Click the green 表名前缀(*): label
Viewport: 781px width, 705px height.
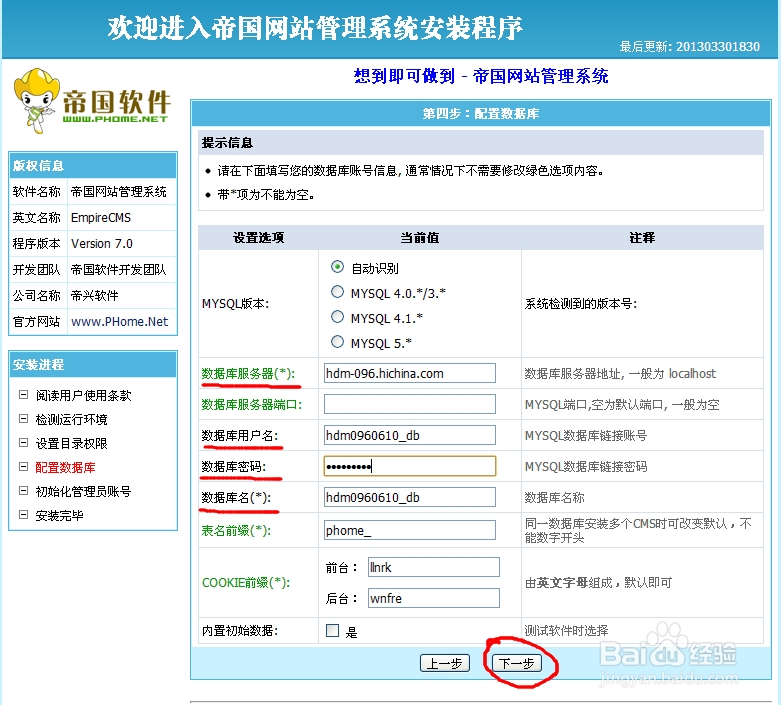point(236,531)
